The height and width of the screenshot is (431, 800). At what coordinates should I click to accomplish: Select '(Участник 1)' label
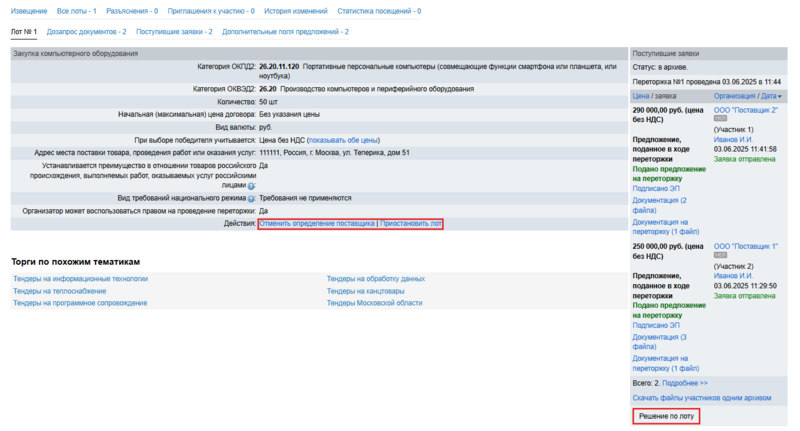[733, 130]
